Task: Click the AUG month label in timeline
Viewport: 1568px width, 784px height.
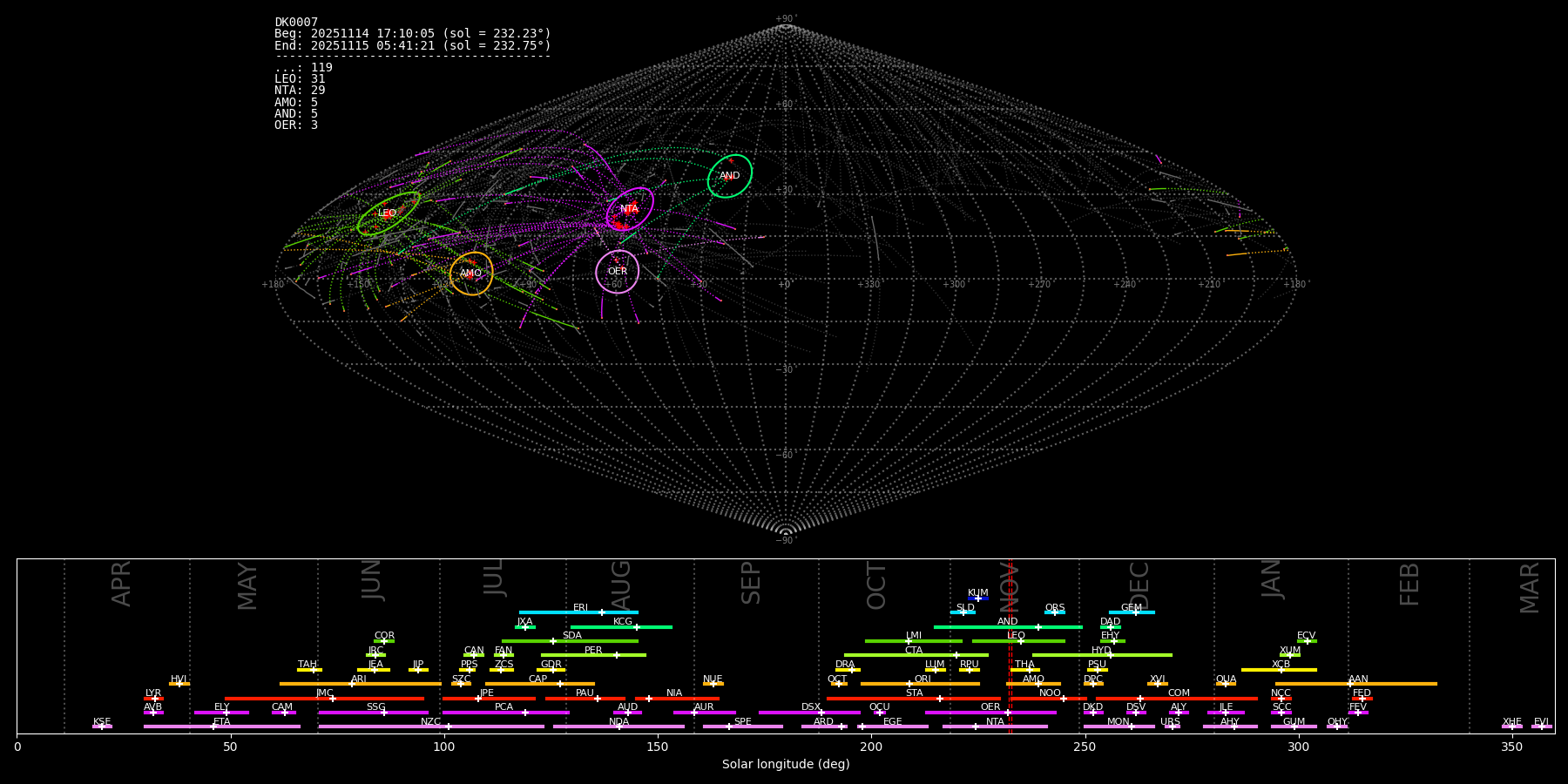Action: pos(621,585)
